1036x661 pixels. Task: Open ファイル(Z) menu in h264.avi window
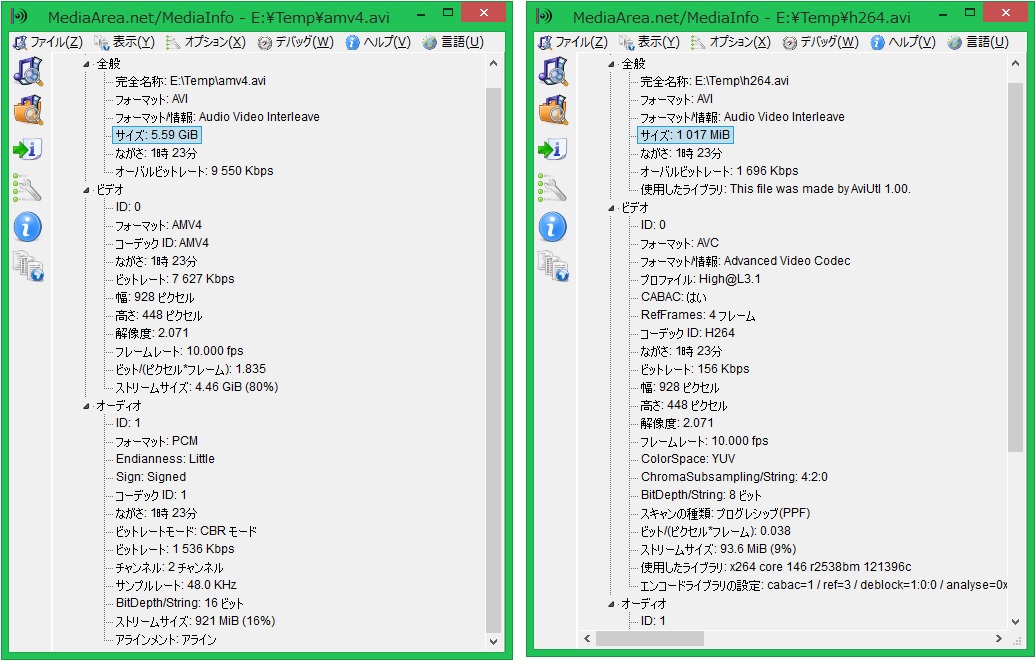pos(573,42)
